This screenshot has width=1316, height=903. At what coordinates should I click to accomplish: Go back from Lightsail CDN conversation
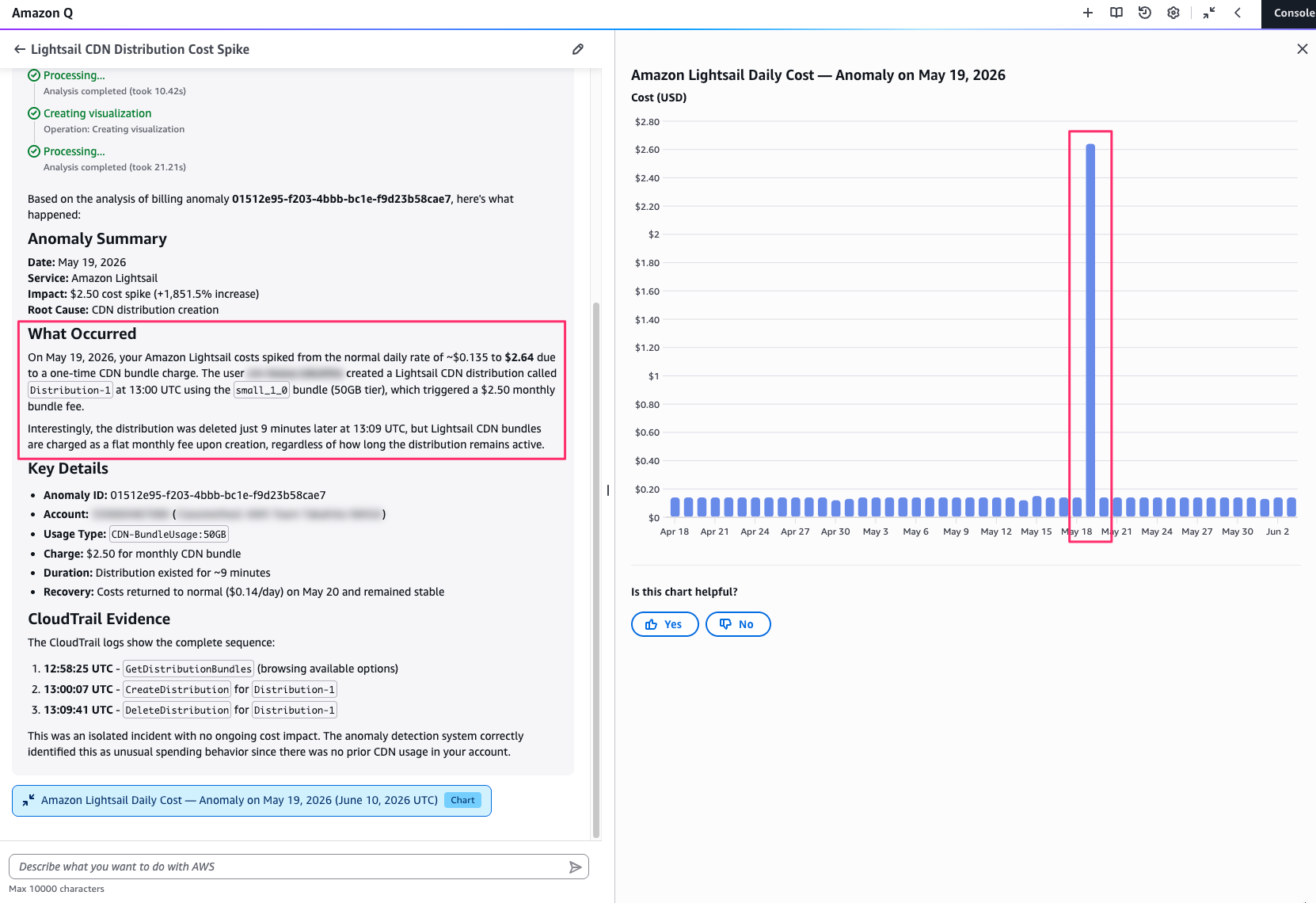pos(20,49)
